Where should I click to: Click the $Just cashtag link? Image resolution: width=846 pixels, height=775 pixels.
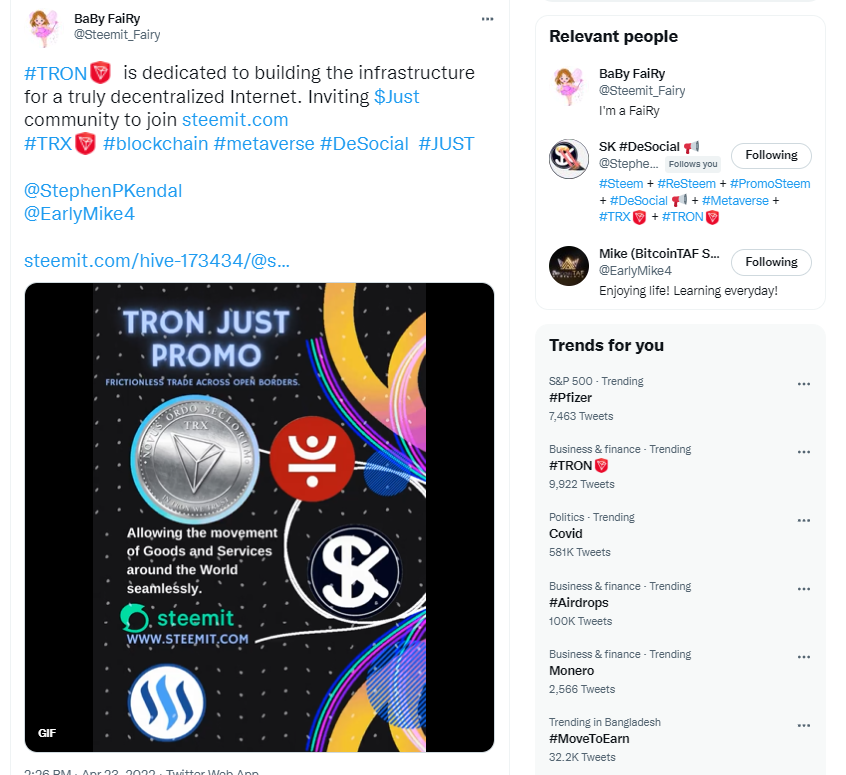[397, 97]
